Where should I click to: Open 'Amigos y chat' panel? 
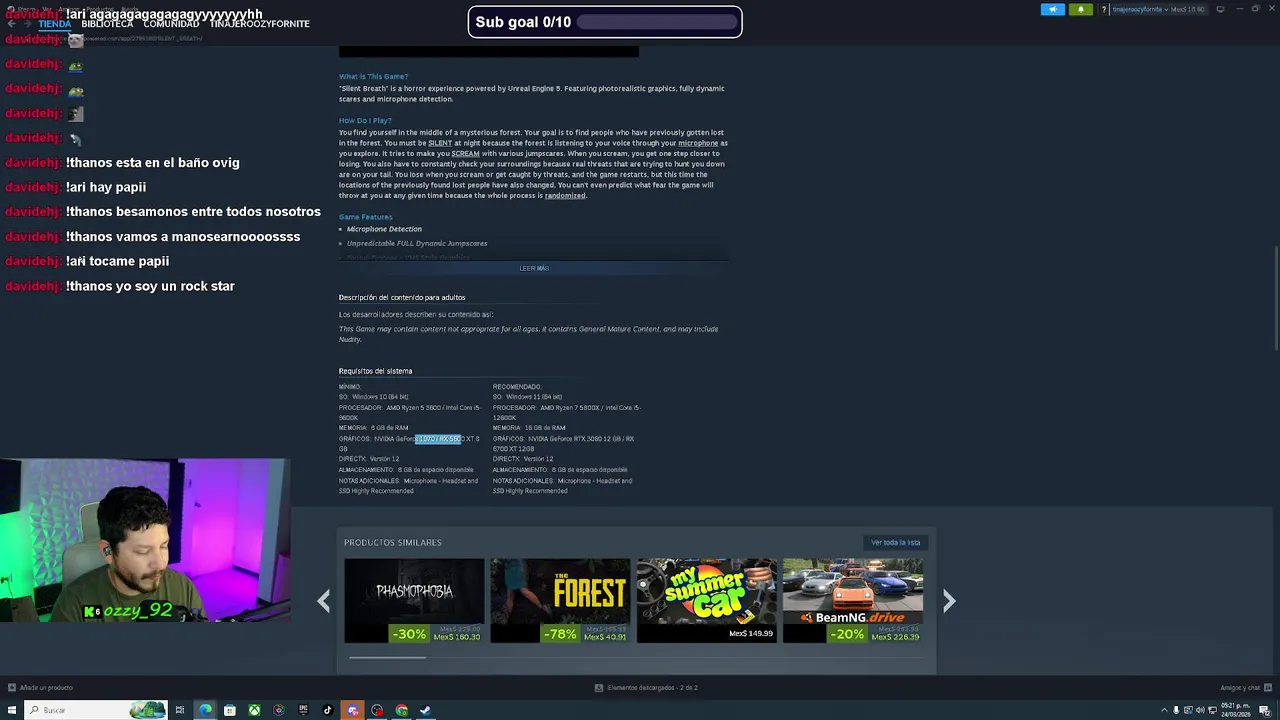click(1244, 687)
